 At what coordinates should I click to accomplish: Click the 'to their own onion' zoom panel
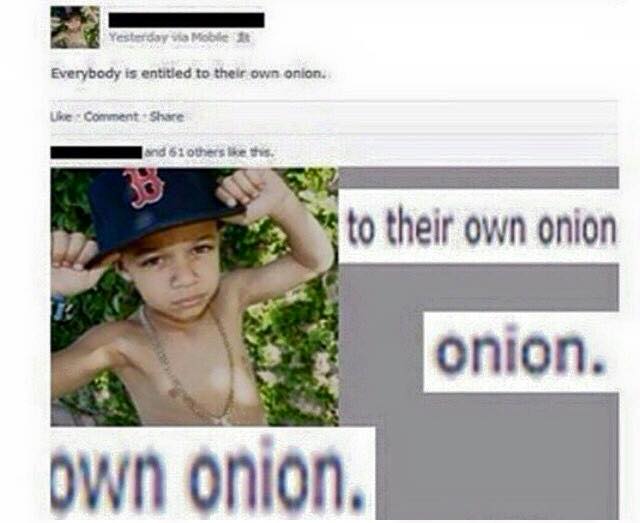(x=480, y=227)
